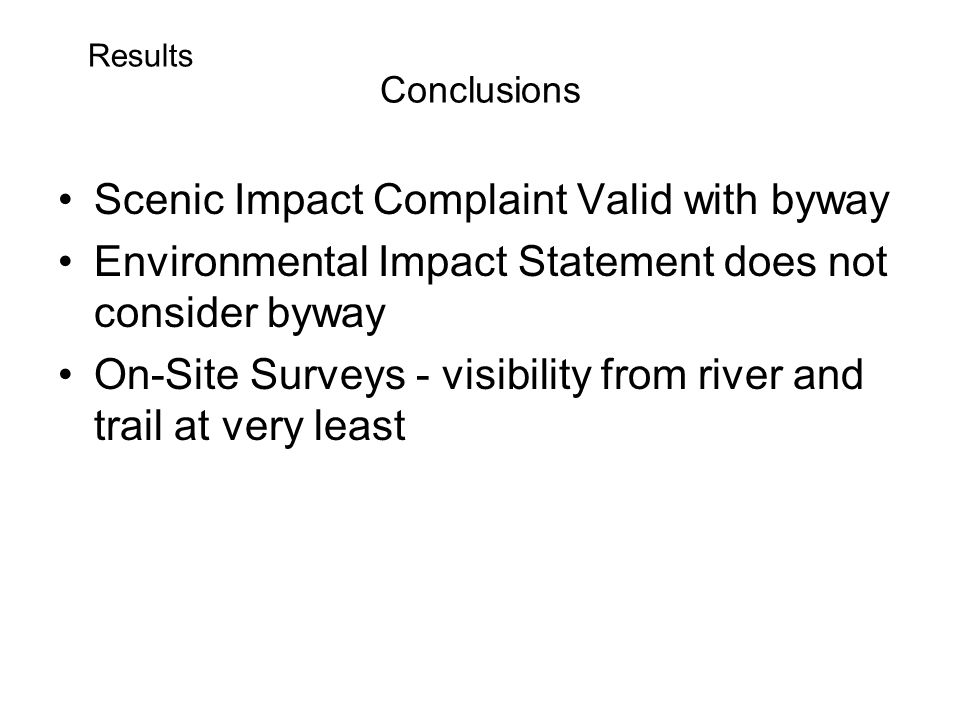The width and height of the screenshot is (960, 720).
Task: Click the word 'visibility' in third bullet
Action: point(516,374)
